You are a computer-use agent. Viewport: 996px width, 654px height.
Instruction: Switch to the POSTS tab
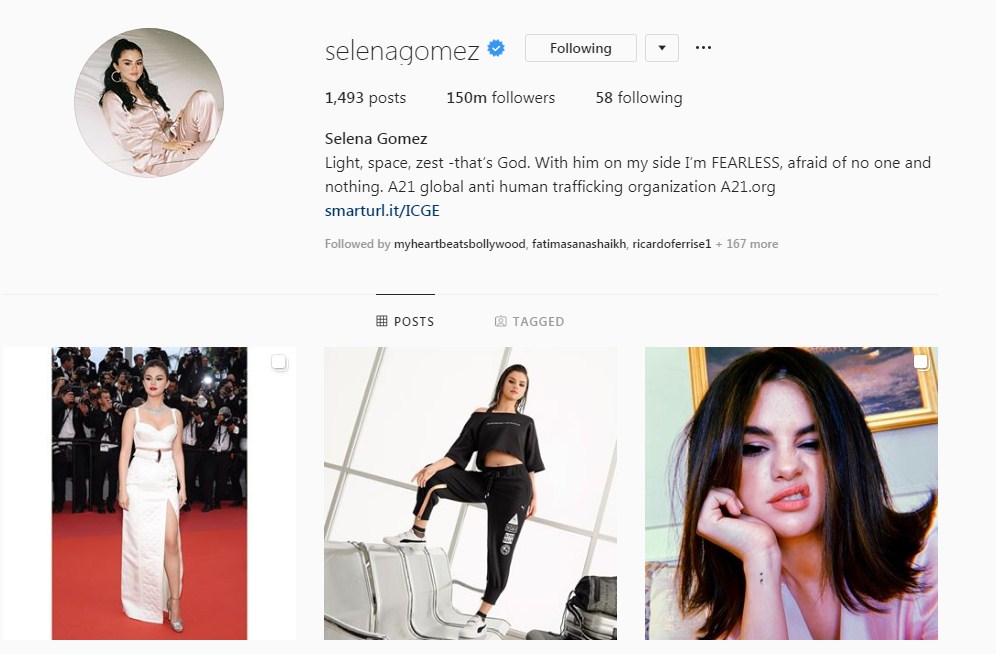click(405, 321)
